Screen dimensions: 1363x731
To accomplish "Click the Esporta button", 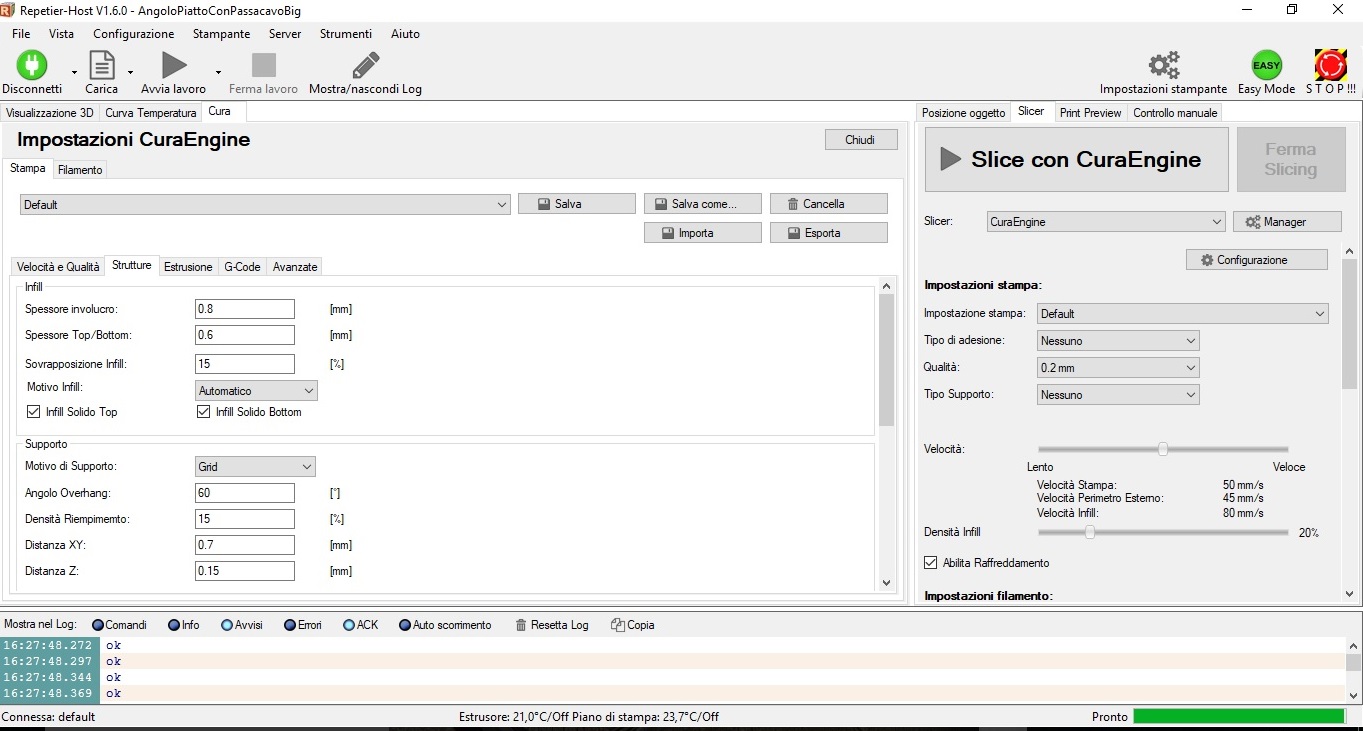I will 829,233.
